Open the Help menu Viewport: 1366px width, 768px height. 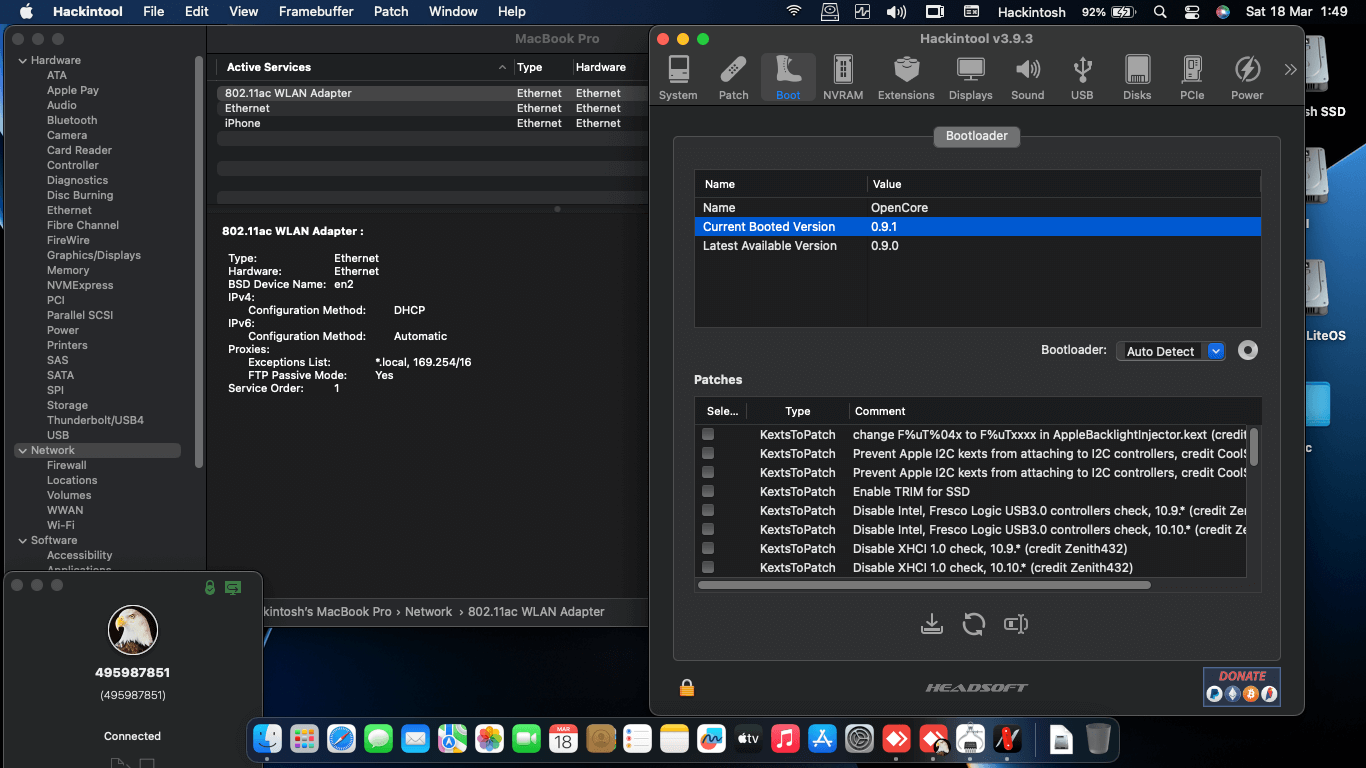(x=512, y=12)
